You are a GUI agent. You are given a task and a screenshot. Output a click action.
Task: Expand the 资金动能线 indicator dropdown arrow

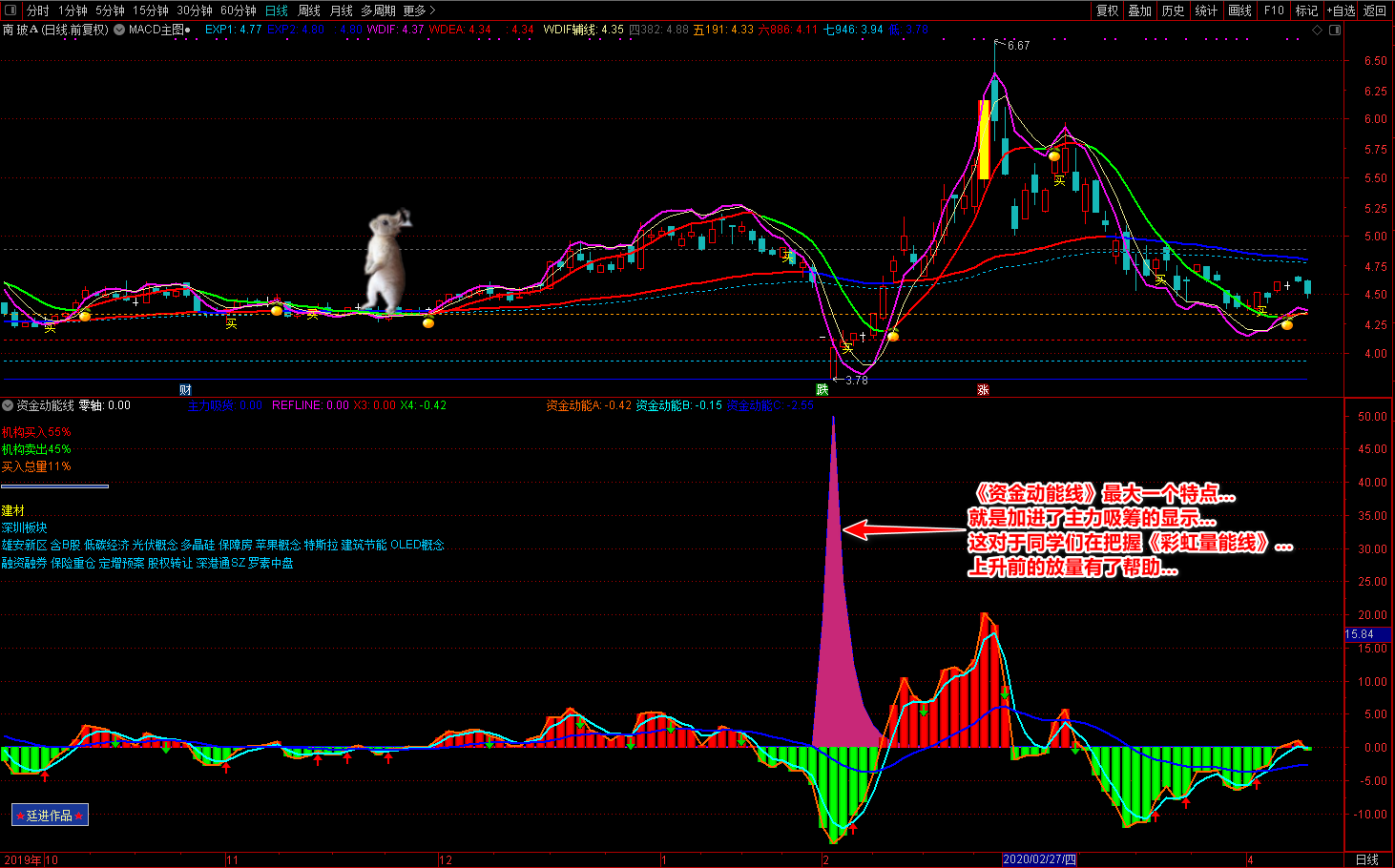[x=8, y=405]
